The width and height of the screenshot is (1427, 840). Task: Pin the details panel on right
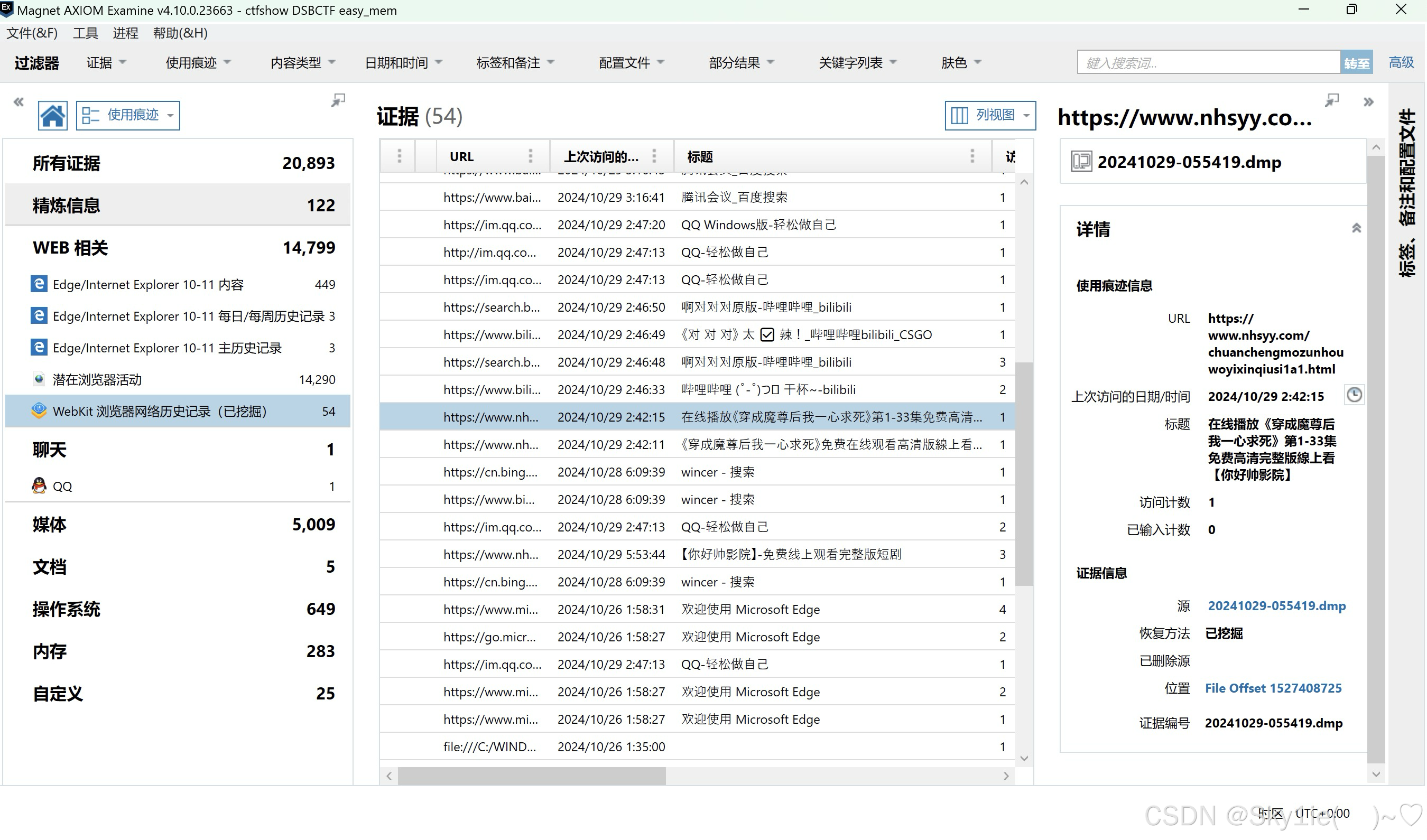(x=1332, y=101)
